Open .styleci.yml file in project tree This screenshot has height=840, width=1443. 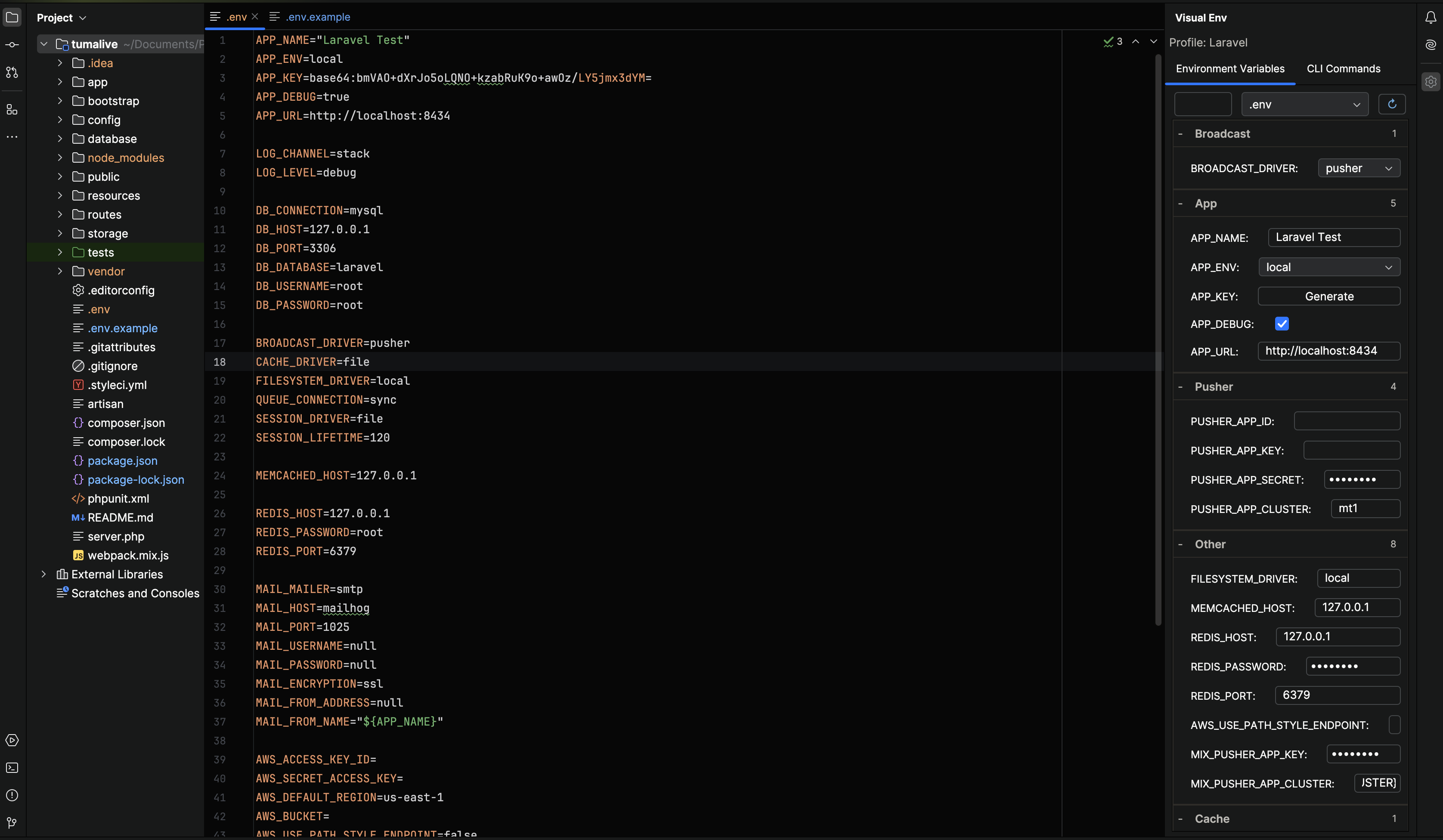point(117,385)
